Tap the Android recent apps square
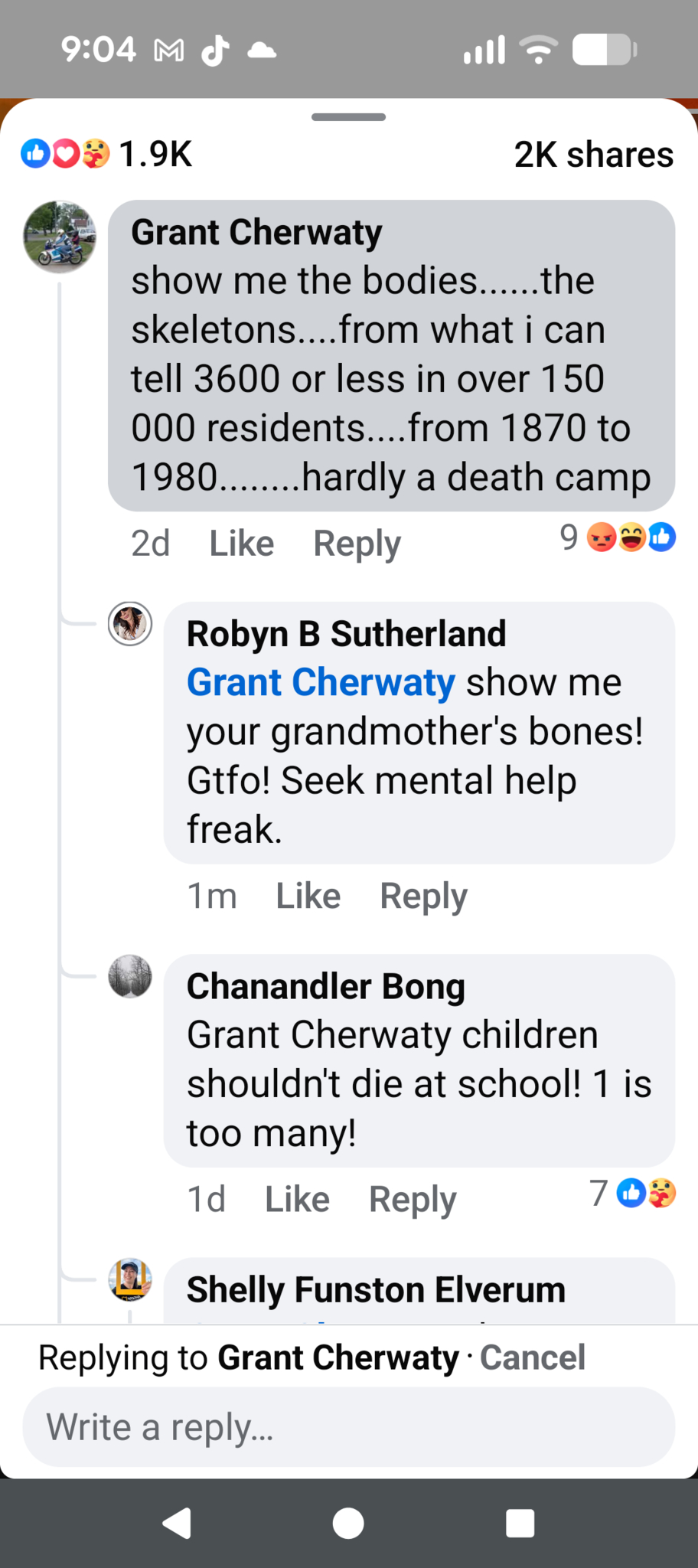698x1568 pixels. 520,1523
